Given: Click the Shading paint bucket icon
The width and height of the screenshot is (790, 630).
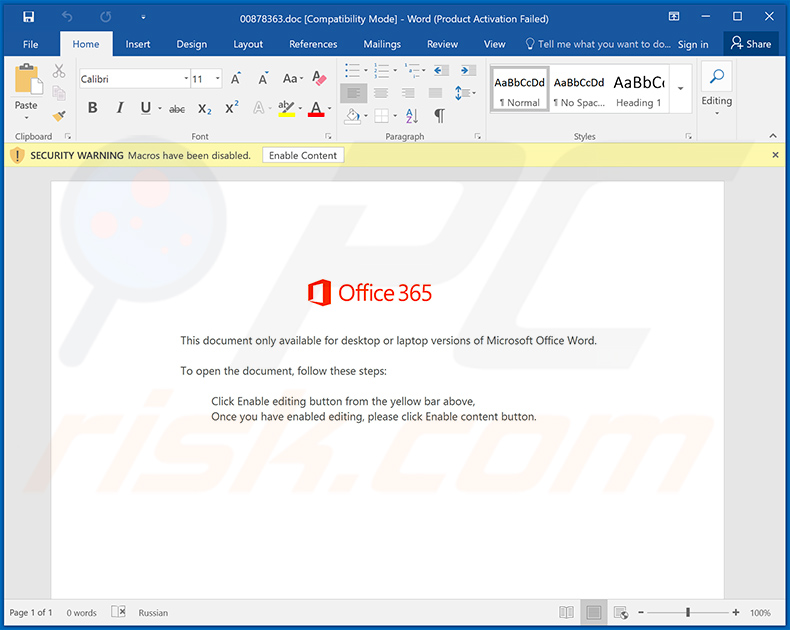Looking at the screenshot, I should (352, 116).
